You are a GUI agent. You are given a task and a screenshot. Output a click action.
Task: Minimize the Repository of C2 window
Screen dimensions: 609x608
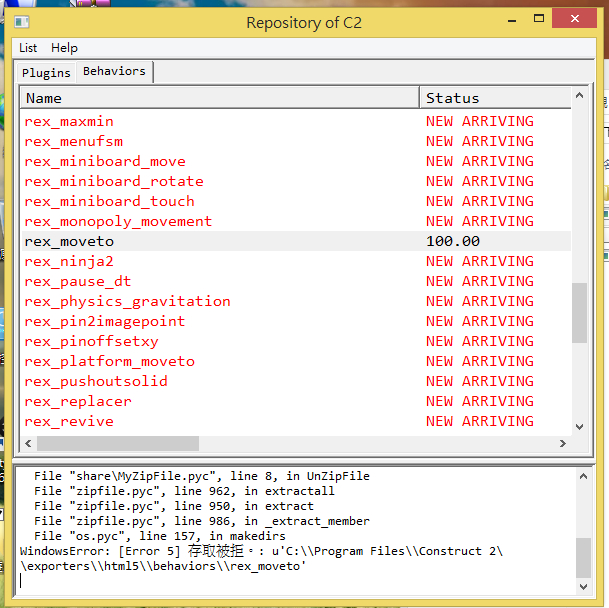coord(512,19)
